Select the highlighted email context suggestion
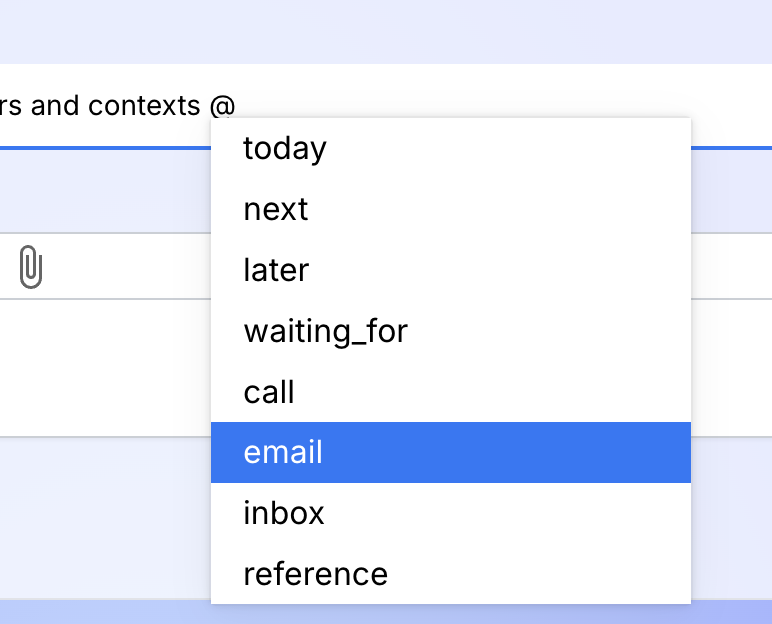This screenshot has height=624, width=772. [450, 452]
